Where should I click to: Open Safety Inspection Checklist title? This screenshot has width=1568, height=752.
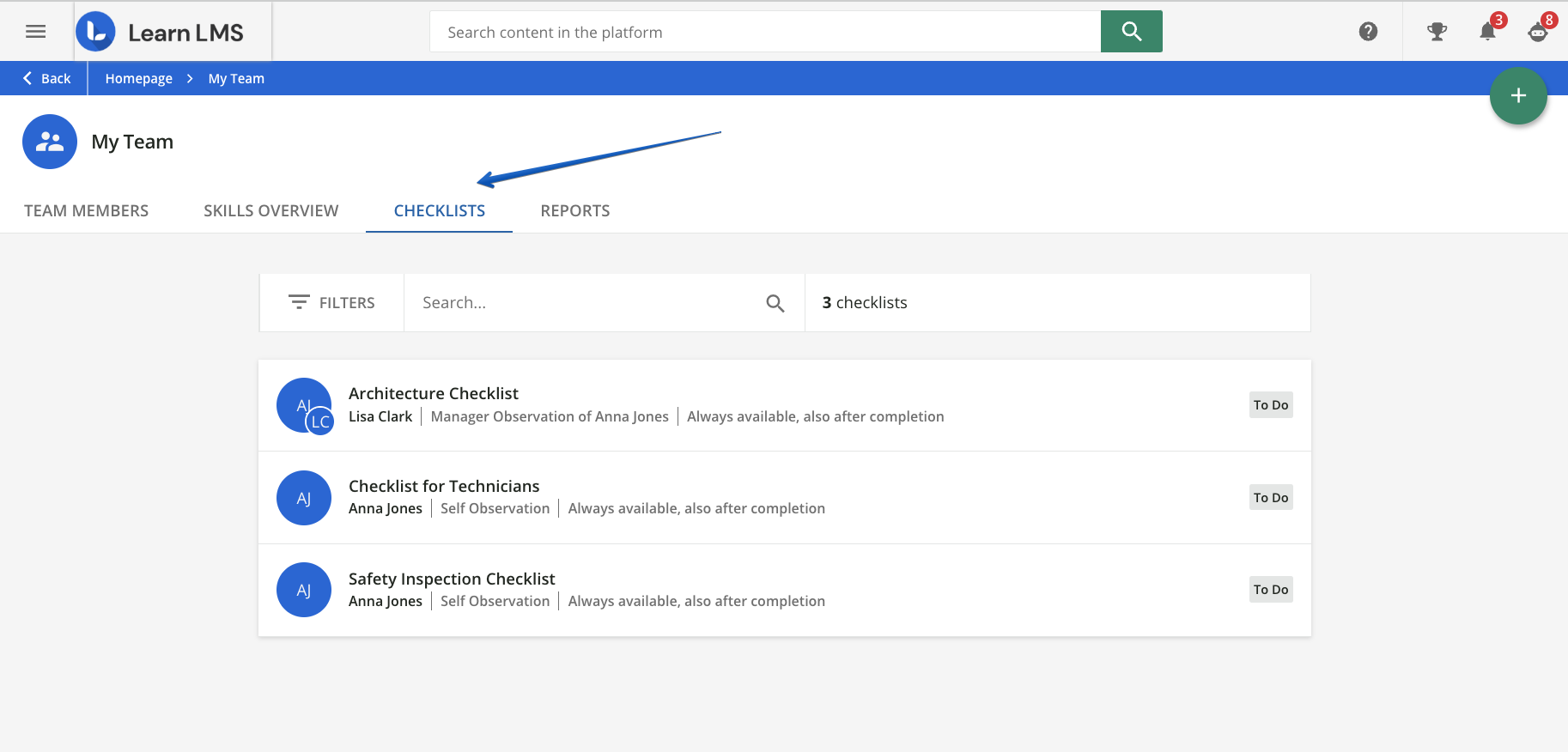pos(452,579)
